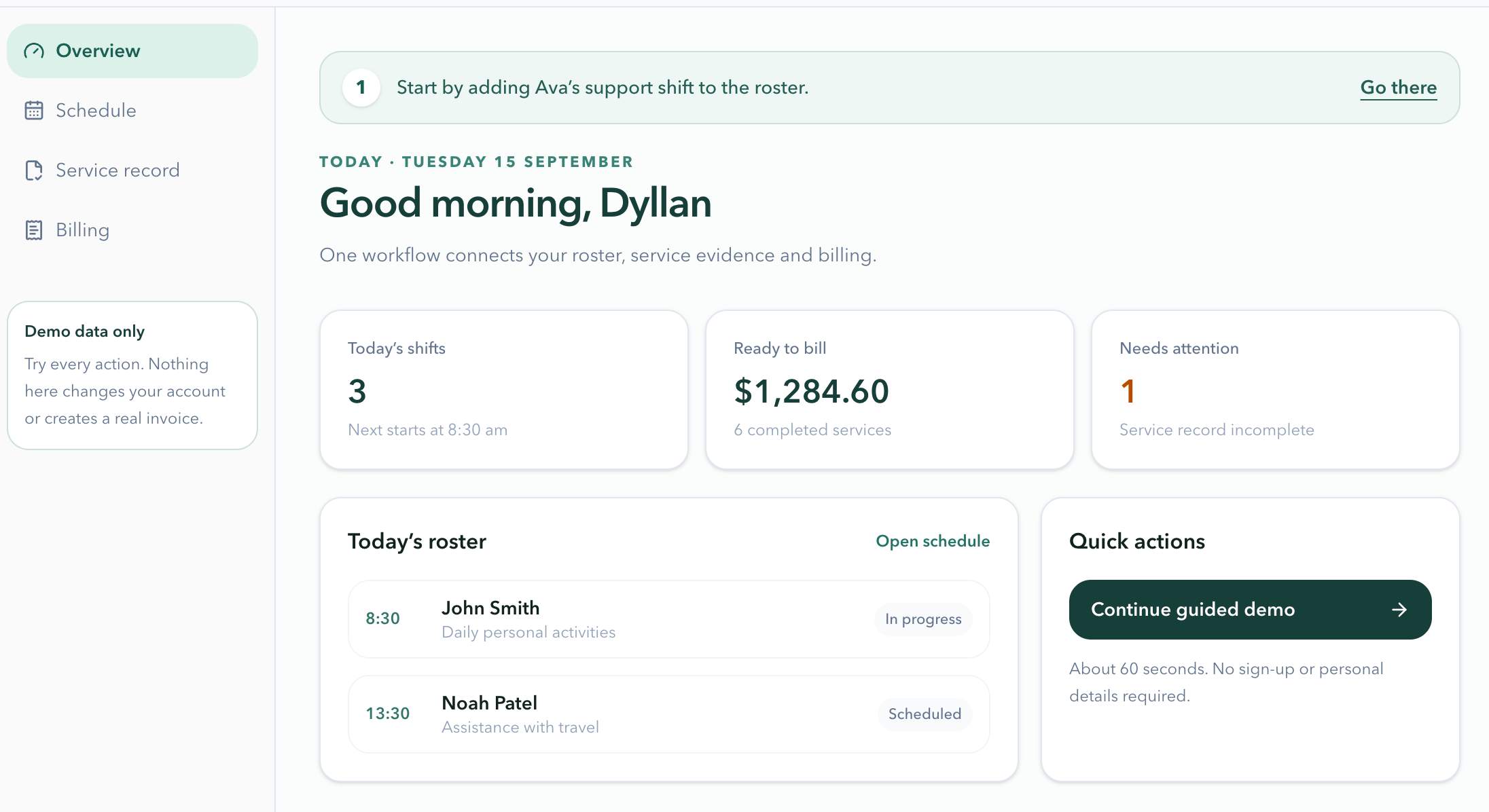Click the Start by adding Ava's shift text
Viewport: 1489px width, 812px height.
pyautogui.click(x=603, y=88)
